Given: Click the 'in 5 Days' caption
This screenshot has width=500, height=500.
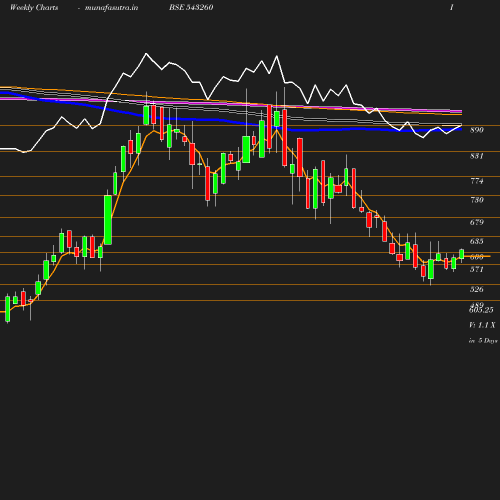Looking at the screenshot, I should (483, 341).
